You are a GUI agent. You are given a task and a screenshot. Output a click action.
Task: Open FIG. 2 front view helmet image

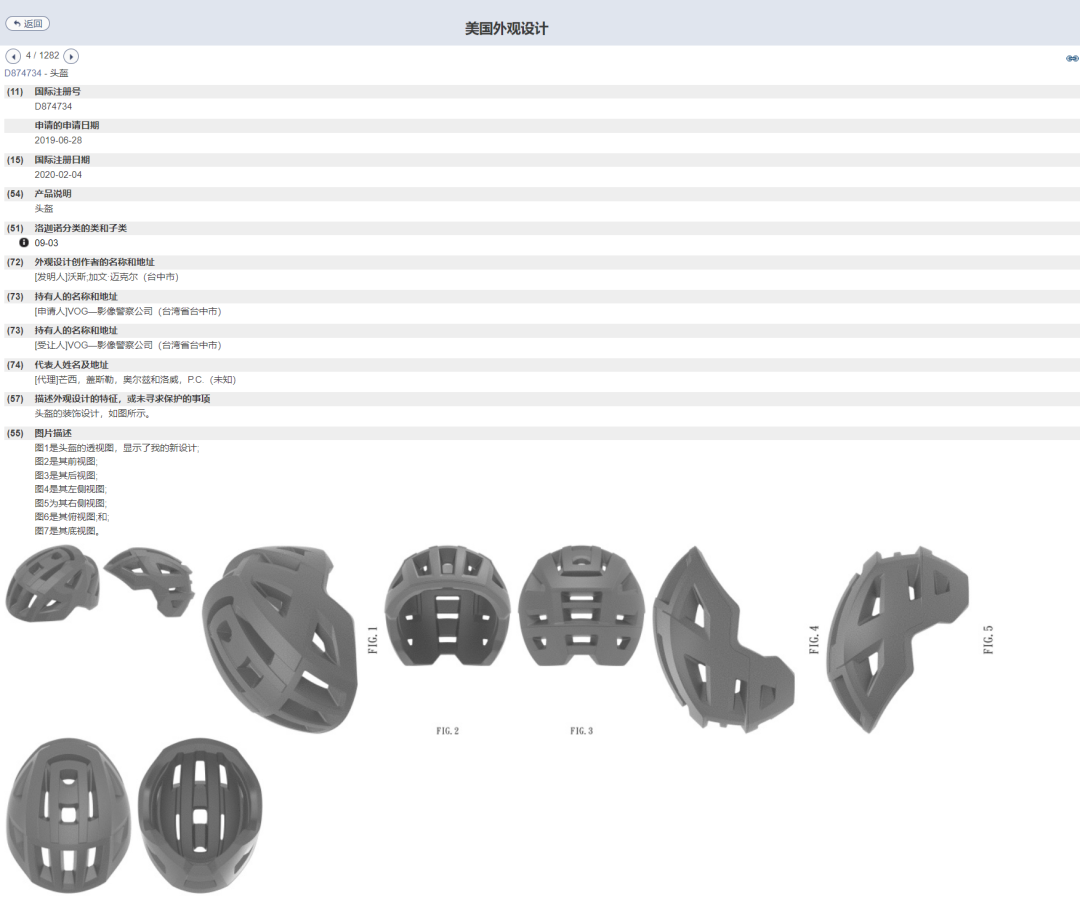tap(448, 606)
